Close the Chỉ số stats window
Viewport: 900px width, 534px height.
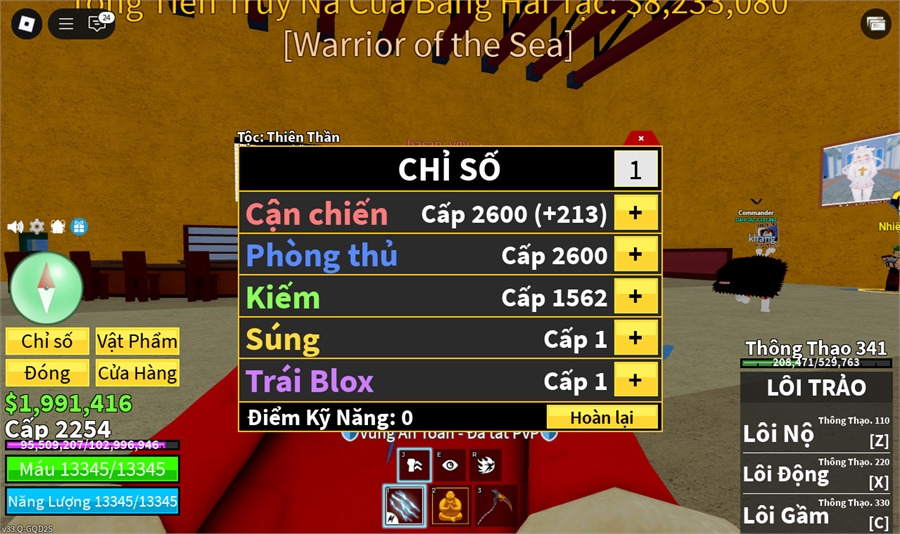point(641,138)
